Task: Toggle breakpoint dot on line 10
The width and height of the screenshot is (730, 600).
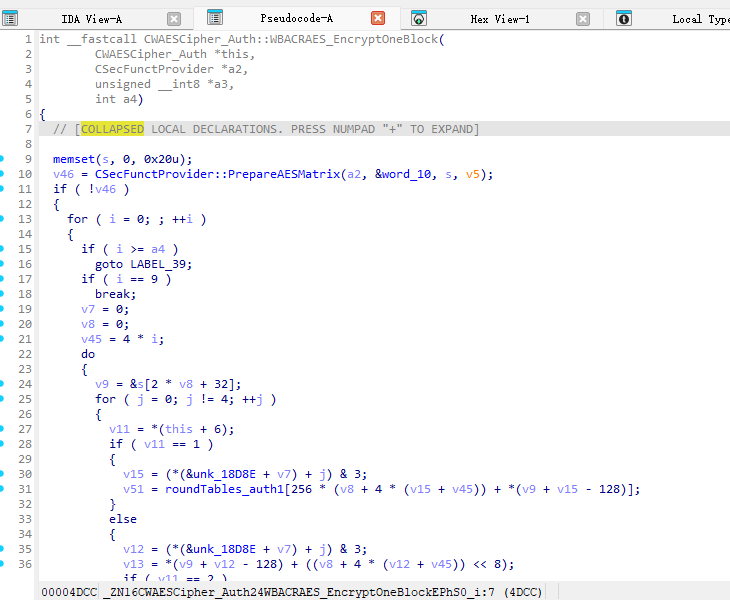Action: [x=2, y=174]
